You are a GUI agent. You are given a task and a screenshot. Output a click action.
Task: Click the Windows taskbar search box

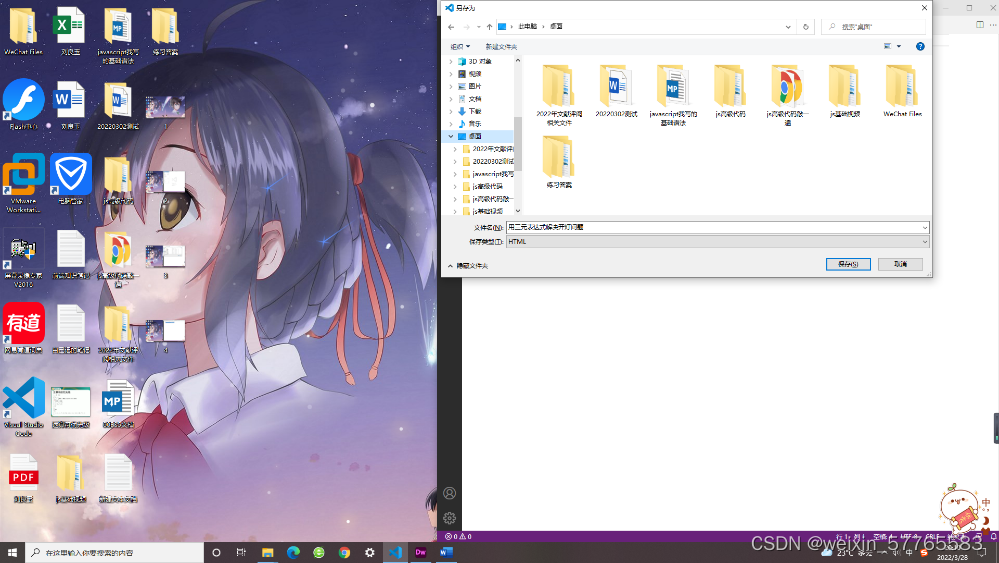point(115,552)
